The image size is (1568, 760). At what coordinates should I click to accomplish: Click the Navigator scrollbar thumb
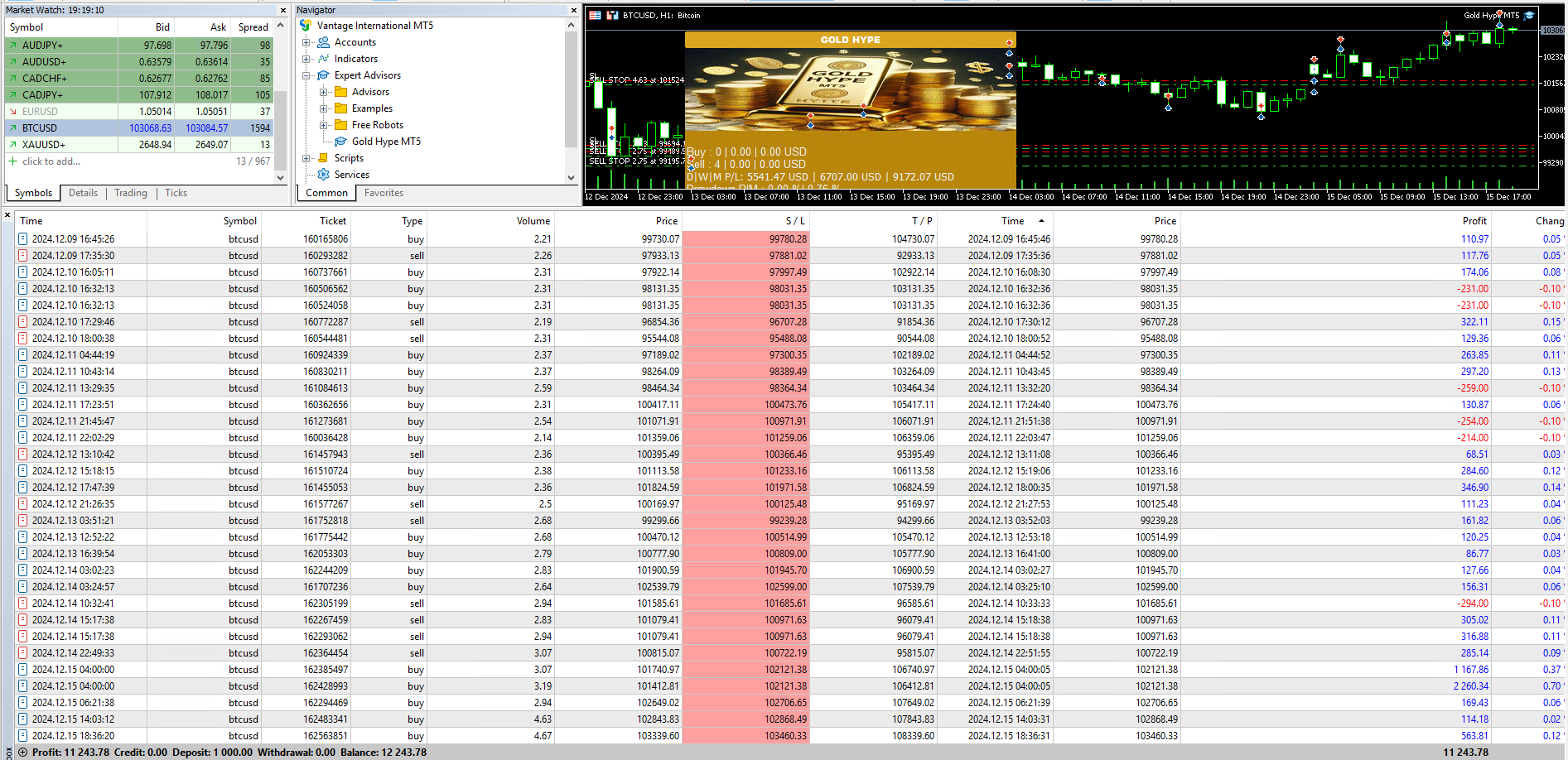[571, 91]
